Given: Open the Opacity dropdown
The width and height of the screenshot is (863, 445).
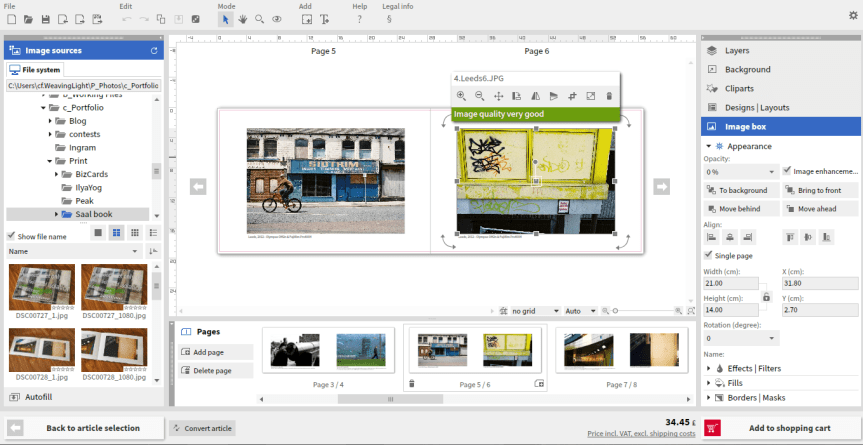Looking at the screenshot, I should pos(740,172).
